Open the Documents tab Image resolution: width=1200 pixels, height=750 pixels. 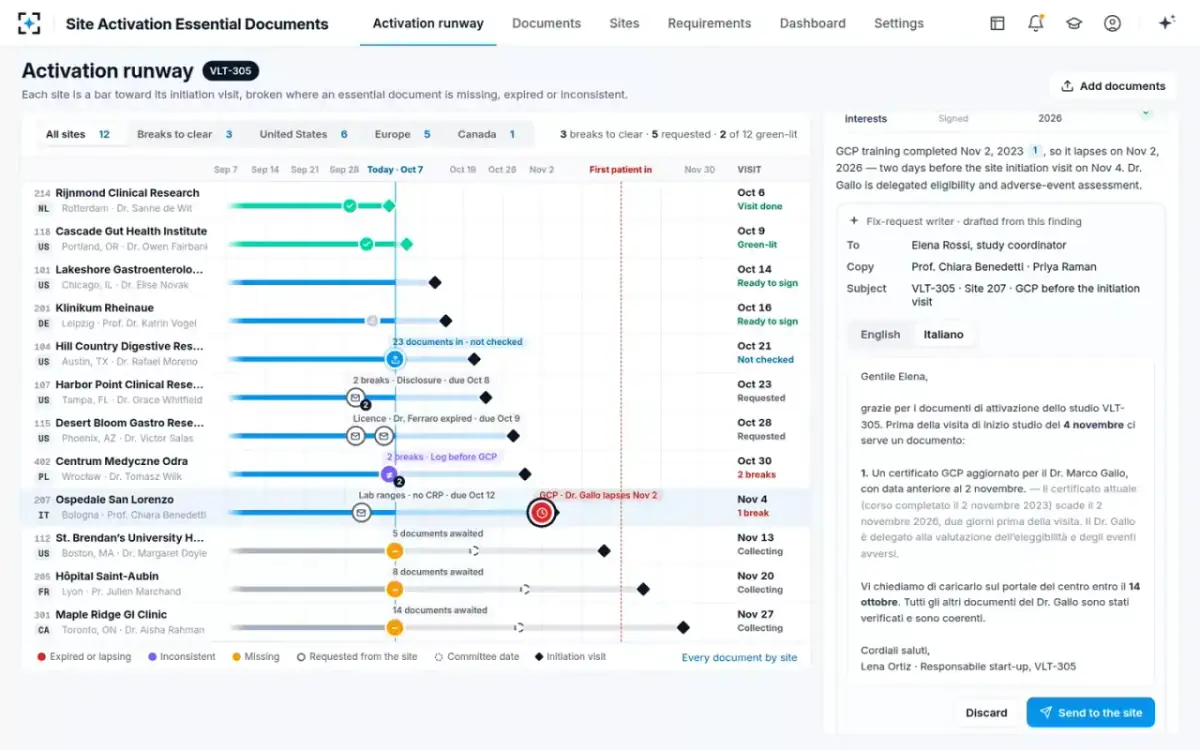coord(546,23)
